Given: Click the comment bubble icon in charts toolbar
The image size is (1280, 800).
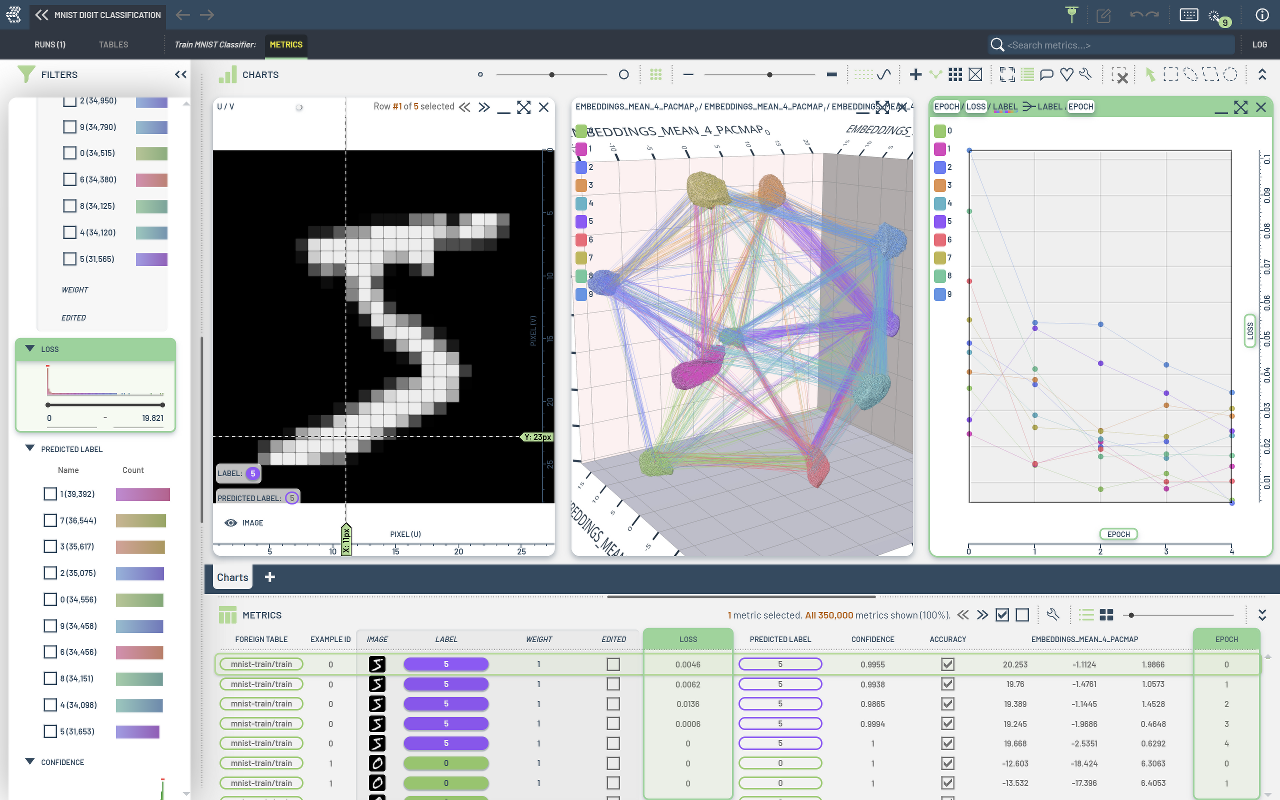Looking at the screenshot, I should (1047, 75).
